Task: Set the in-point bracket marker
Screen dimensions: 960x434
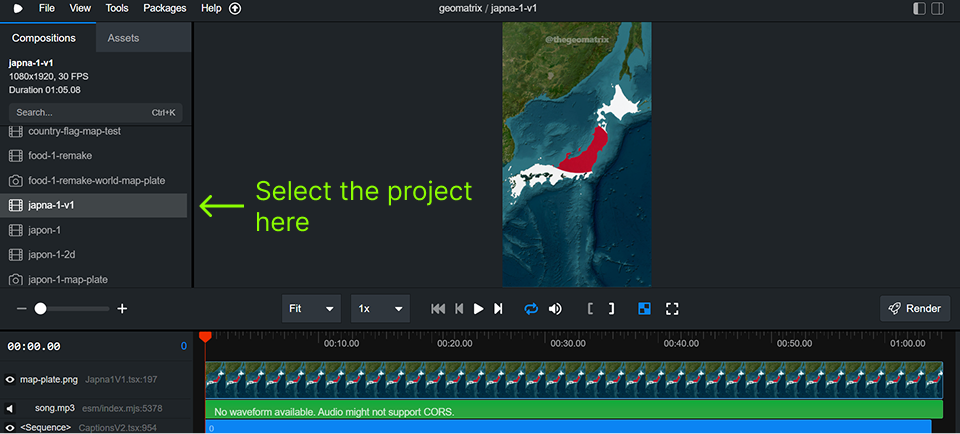Action: point(590,309)
